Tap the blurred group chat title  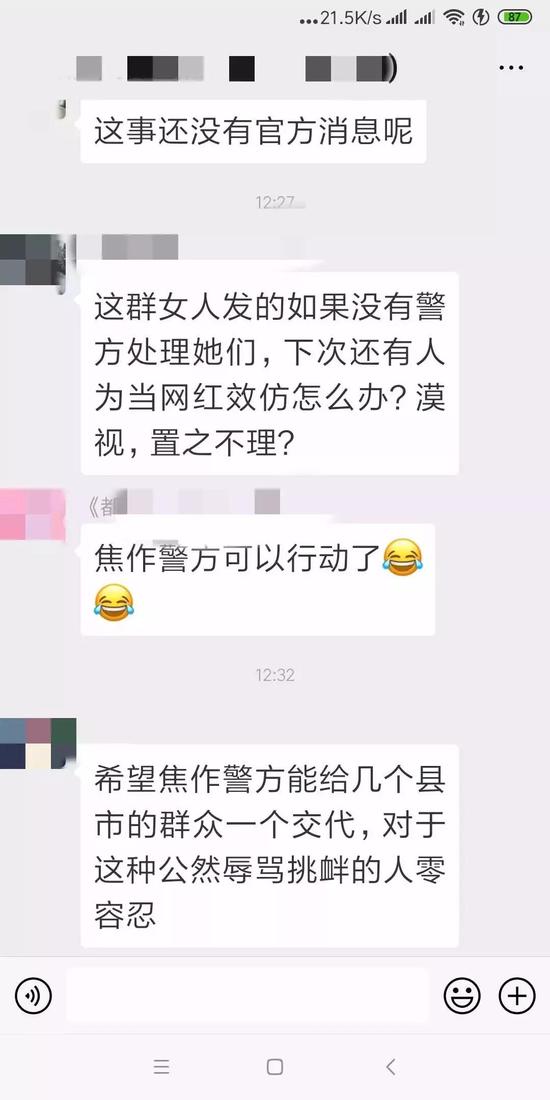click(x=237, y=69)
